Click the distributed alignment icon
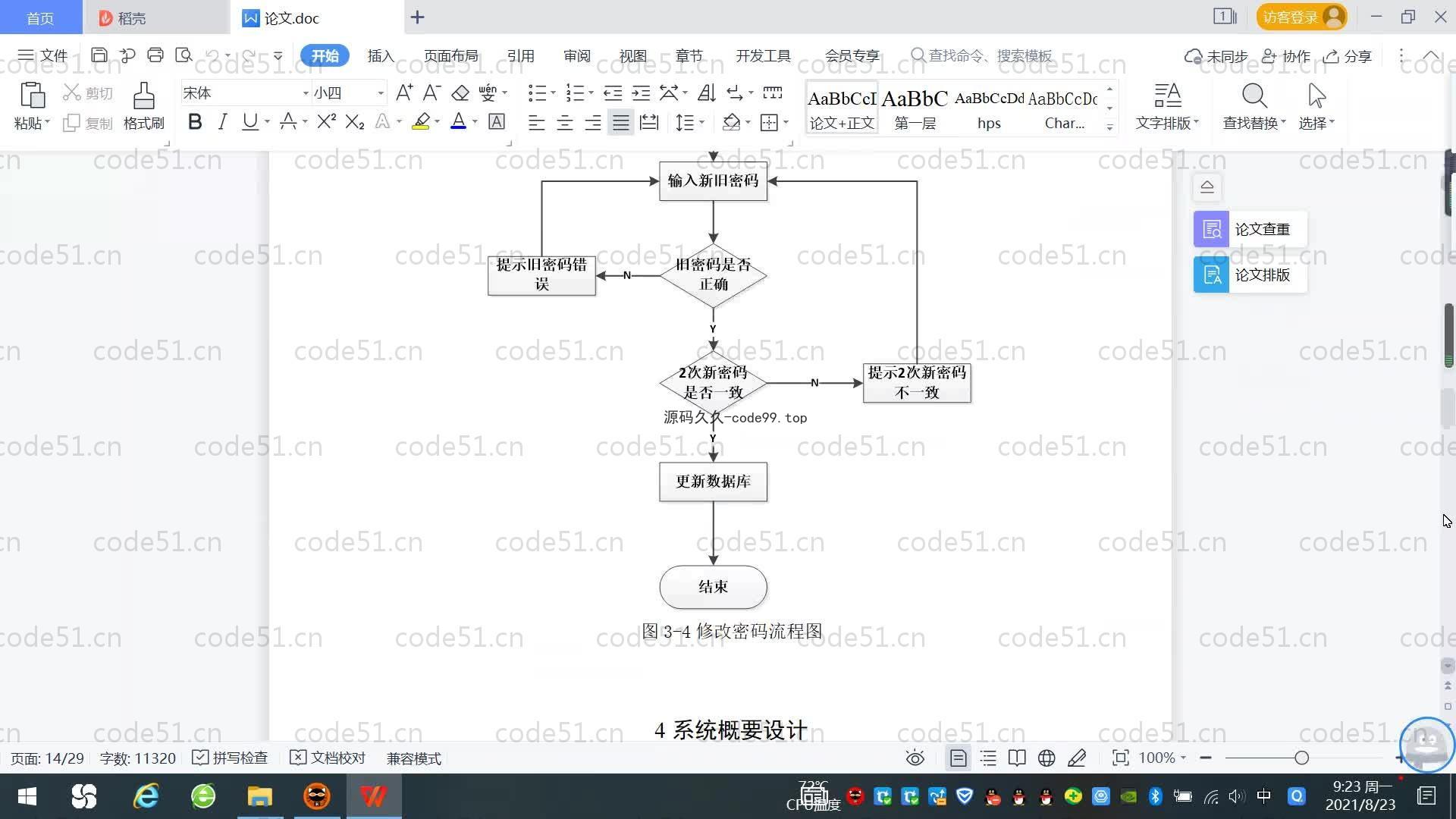The width and height of the screenshot is (1456, 819). coord(649,122)
